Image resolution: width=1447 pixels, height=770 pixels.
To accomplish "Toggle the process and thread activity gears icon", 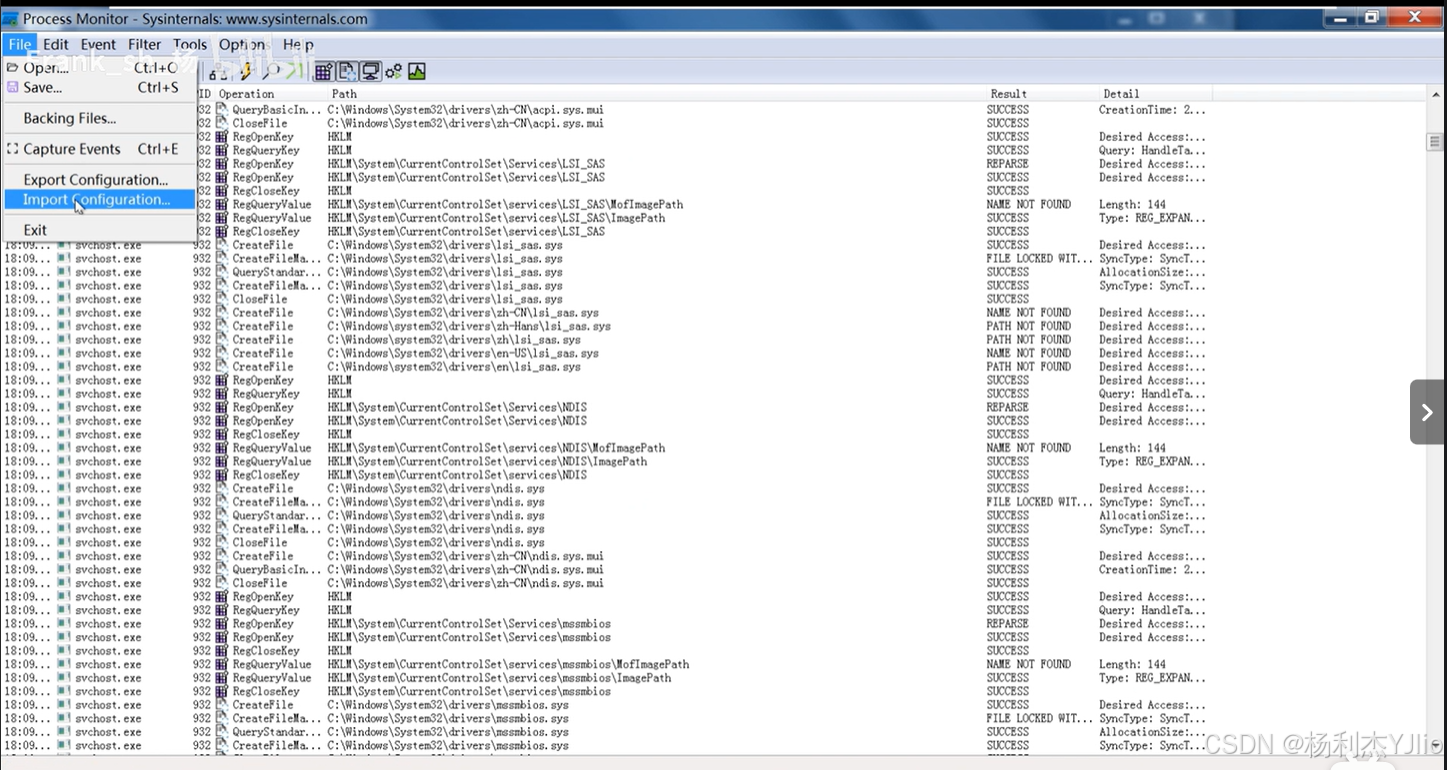I will coord(394,71).
